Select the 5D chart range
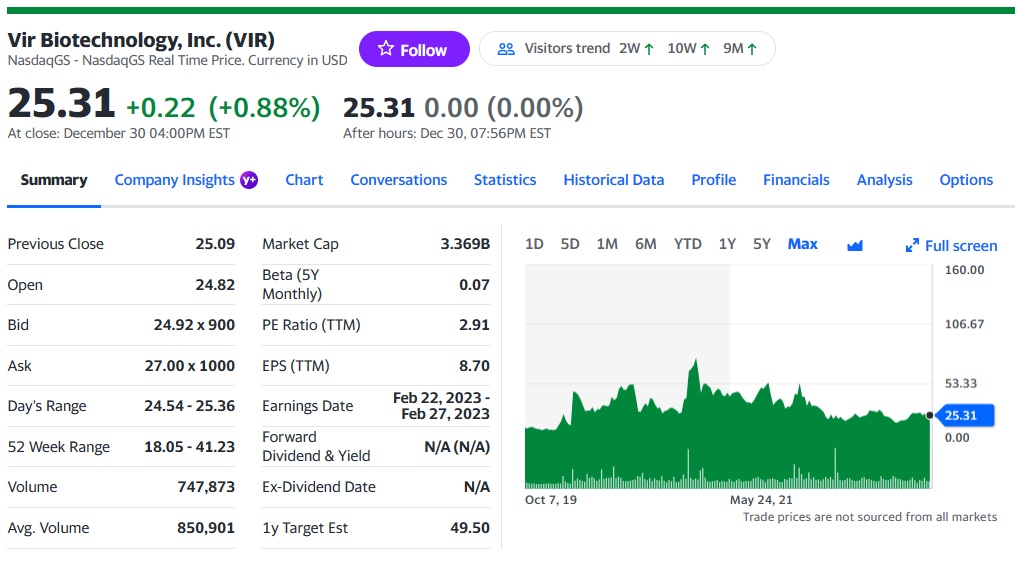Image resolution: width=1015 pixels, height=562 pixels. click(570, 244)
